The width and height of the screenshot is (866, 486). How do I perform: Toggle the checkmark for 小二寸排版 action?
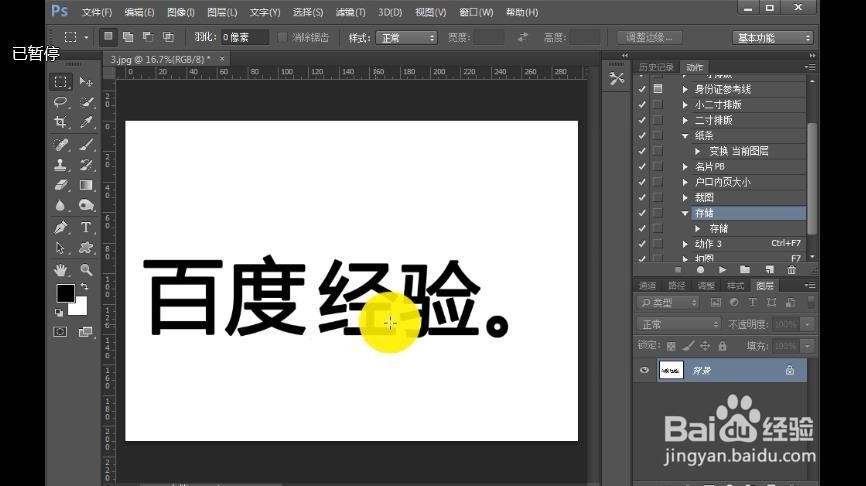[x=642, y=104]
